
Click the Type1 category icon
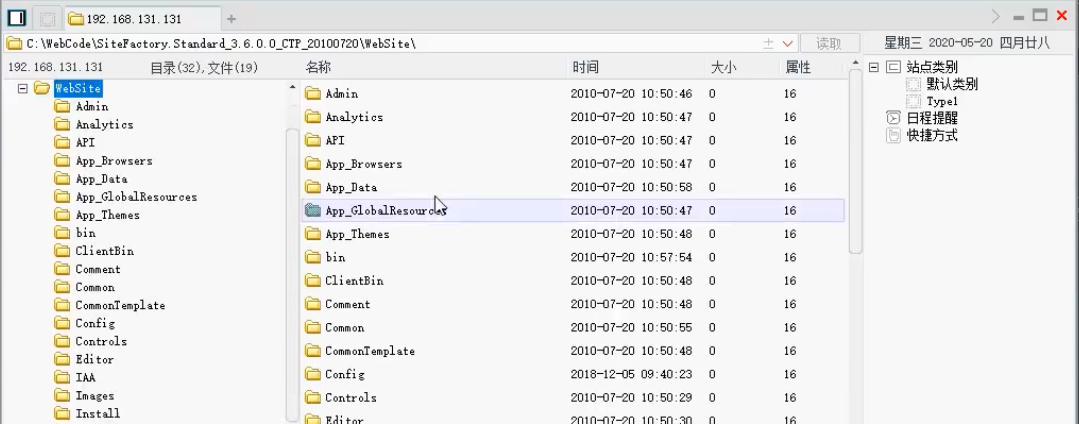click(913, 101)
